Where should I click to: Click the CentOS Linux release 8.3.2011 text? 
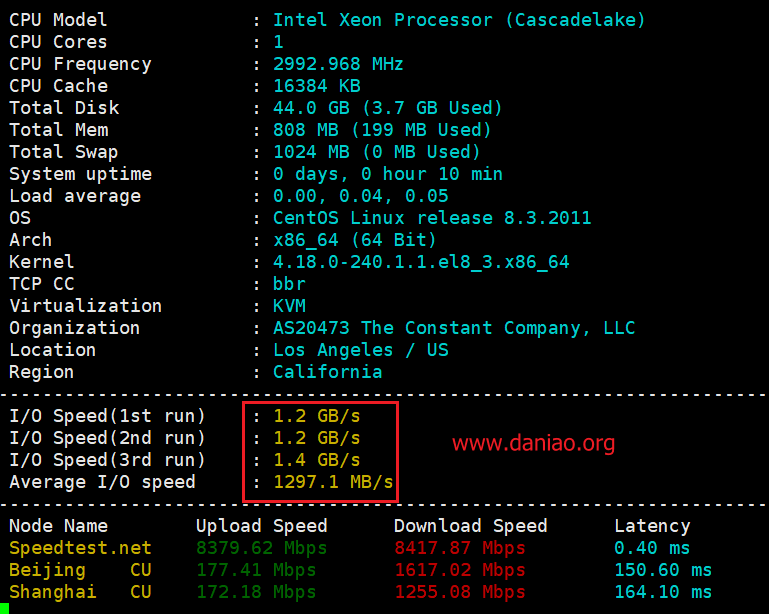click(432, 218)
